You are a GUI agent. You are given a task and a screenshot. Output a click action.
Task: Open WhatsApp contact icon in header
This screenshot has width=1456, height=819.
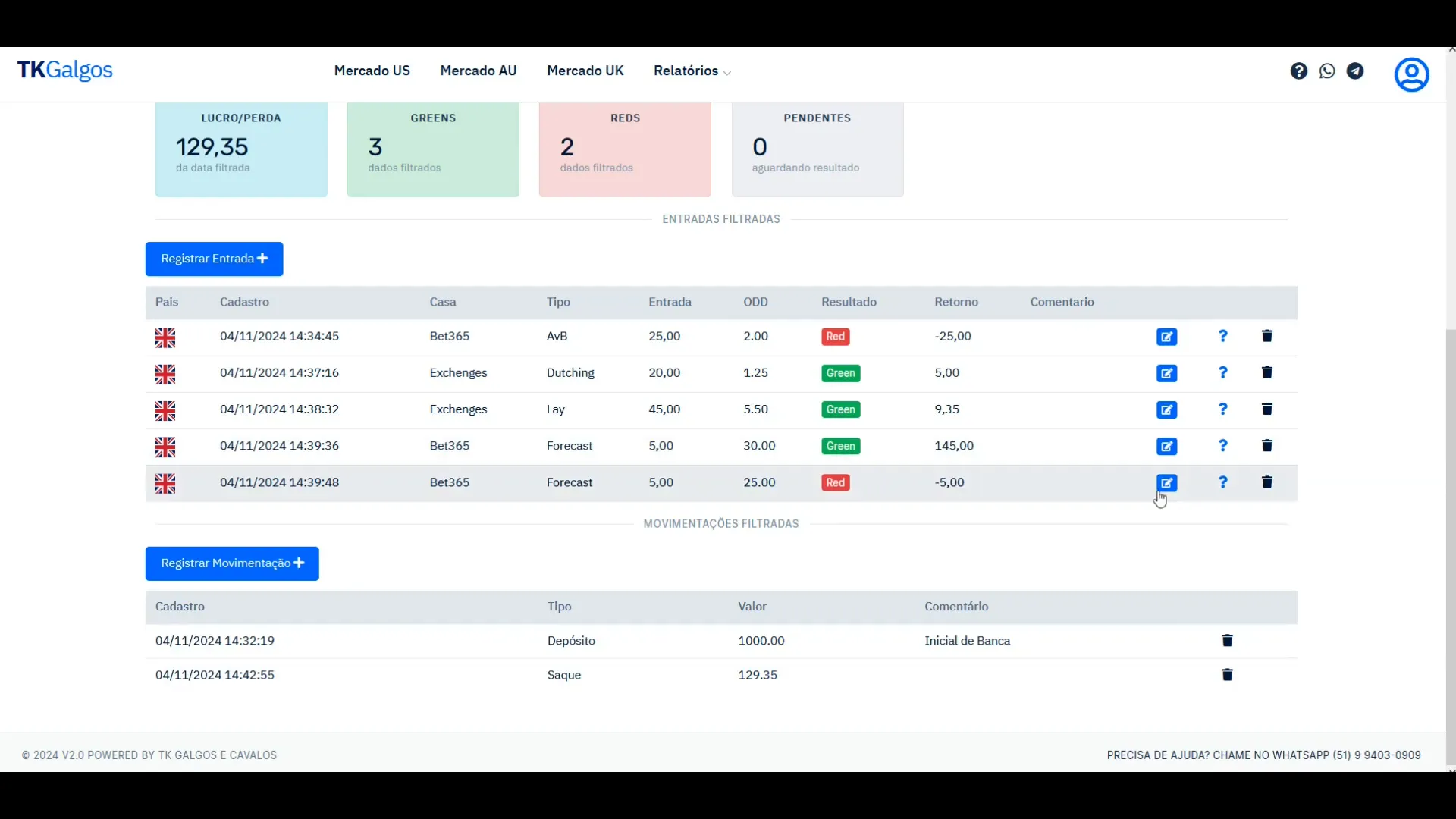tap(1327, 71)
